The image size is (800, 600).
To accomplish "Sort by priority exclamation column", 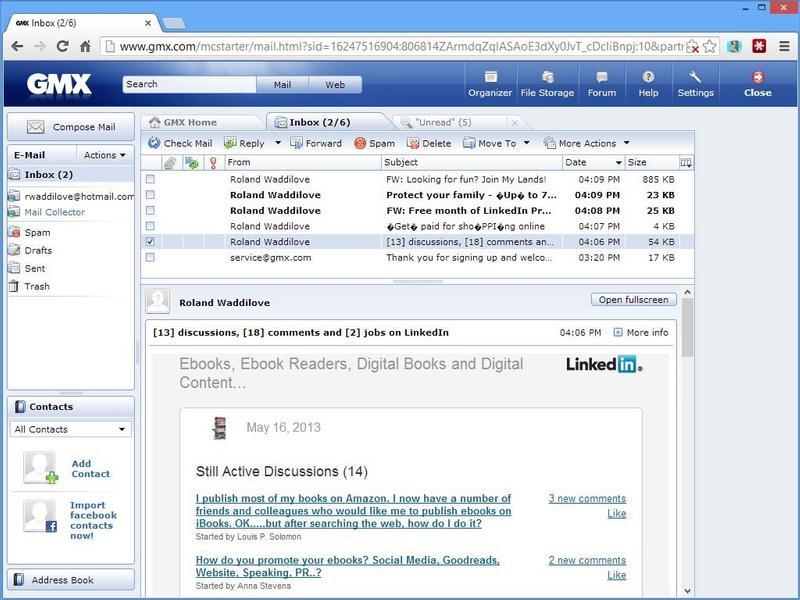I will (x=213, y=163).
